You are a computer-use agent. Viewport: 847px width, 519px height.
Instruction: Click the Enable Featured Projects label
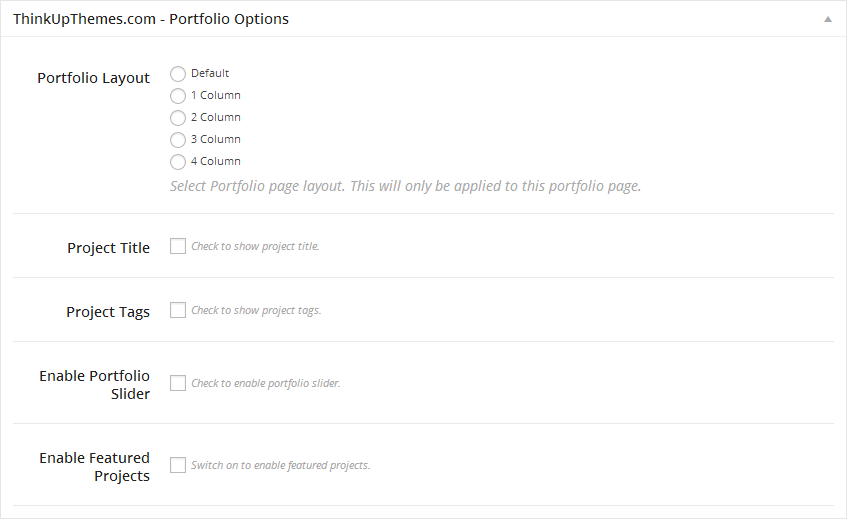tap(95, 467)
